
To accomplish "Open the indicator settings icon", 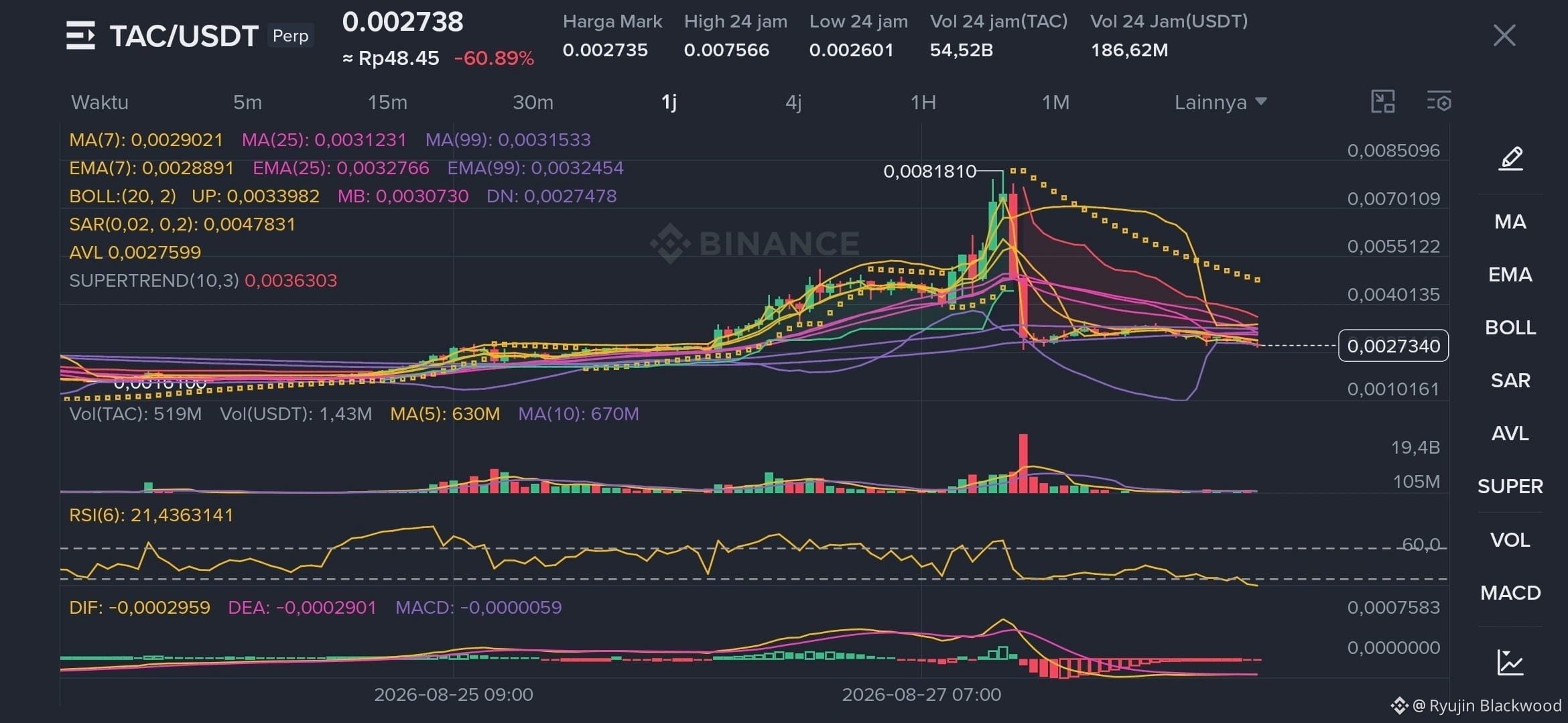I will (x=1439, y=102).
